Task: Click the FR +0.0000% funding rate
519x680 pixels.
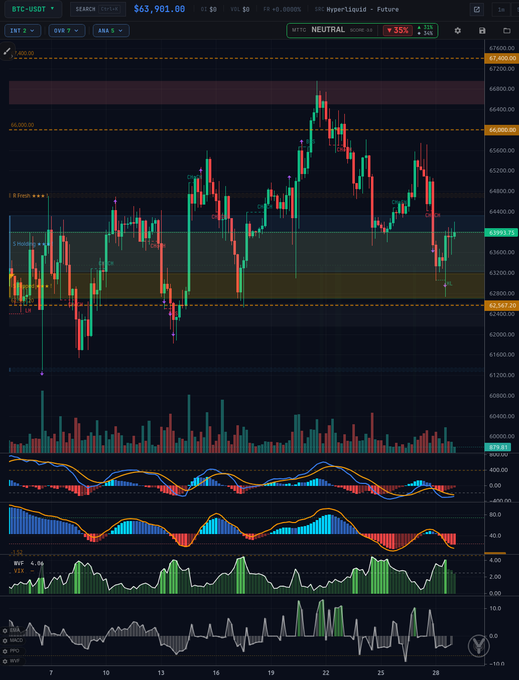Action: tap(282, 10)
